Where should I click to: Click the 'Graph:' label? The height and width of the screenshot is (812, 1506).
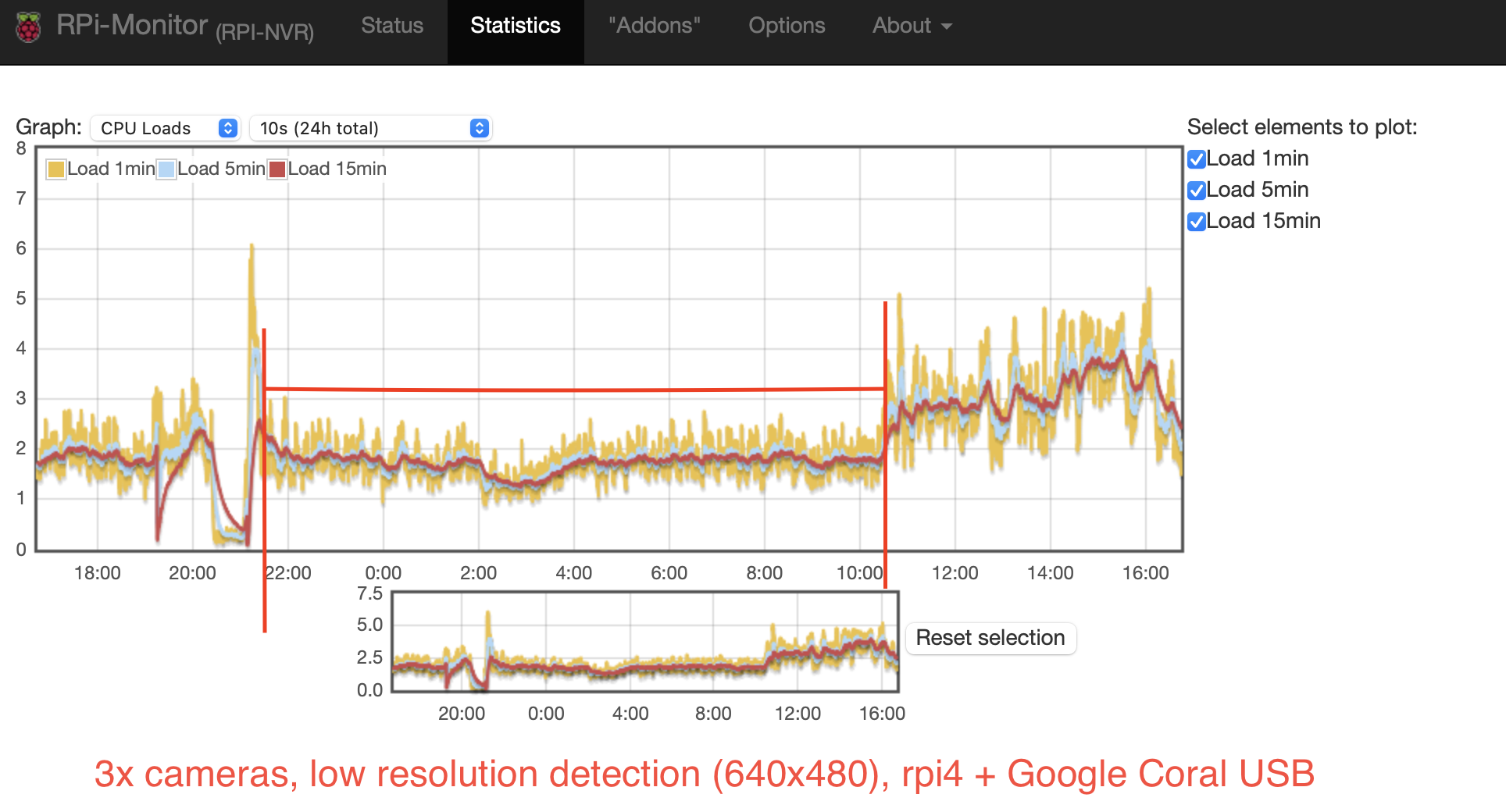[48, 127]
